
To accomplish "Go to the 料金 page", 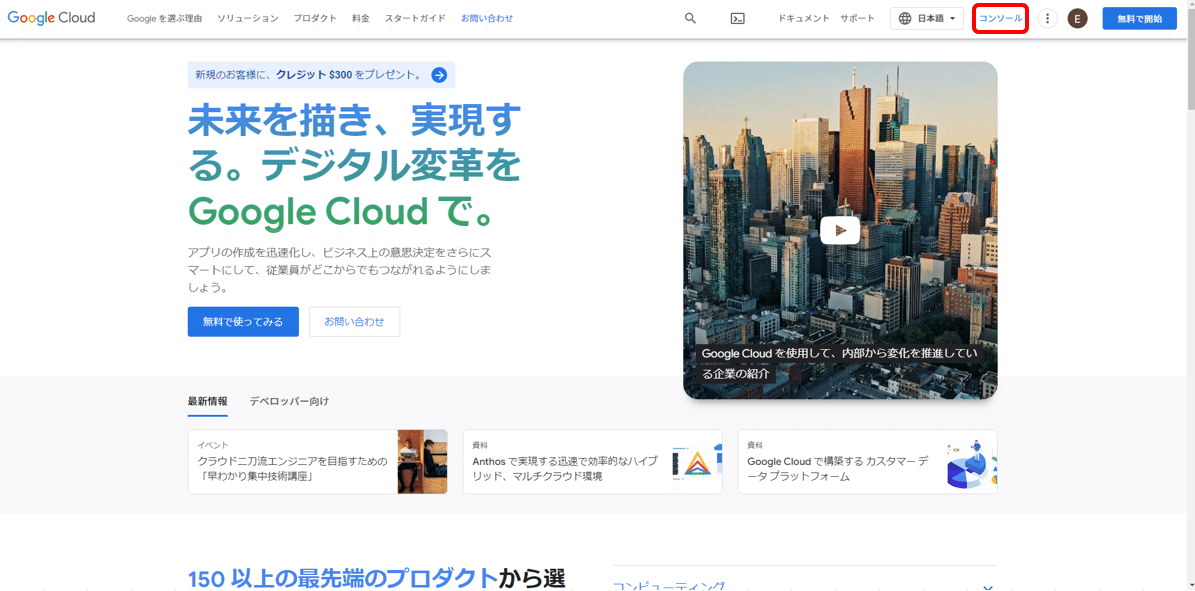I will point(360,18).
